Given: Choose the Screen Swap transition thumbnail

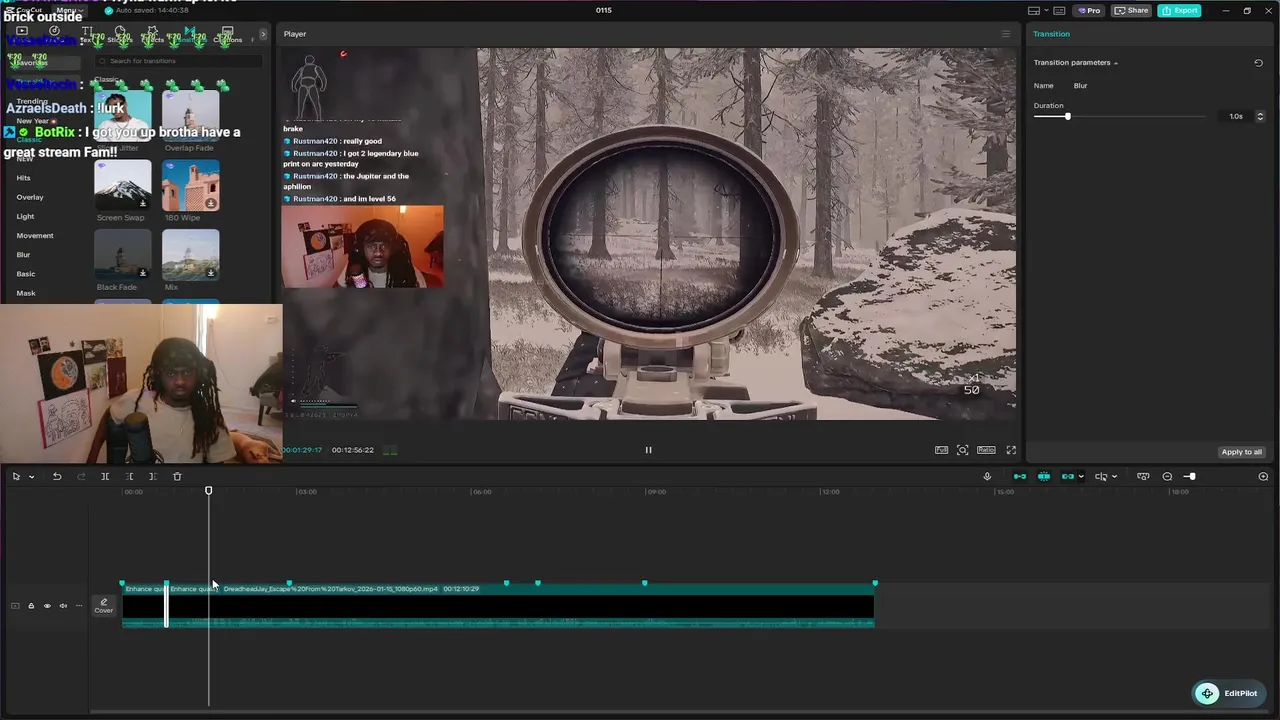Looking at the screenshot, I should (x=123, y=186).
